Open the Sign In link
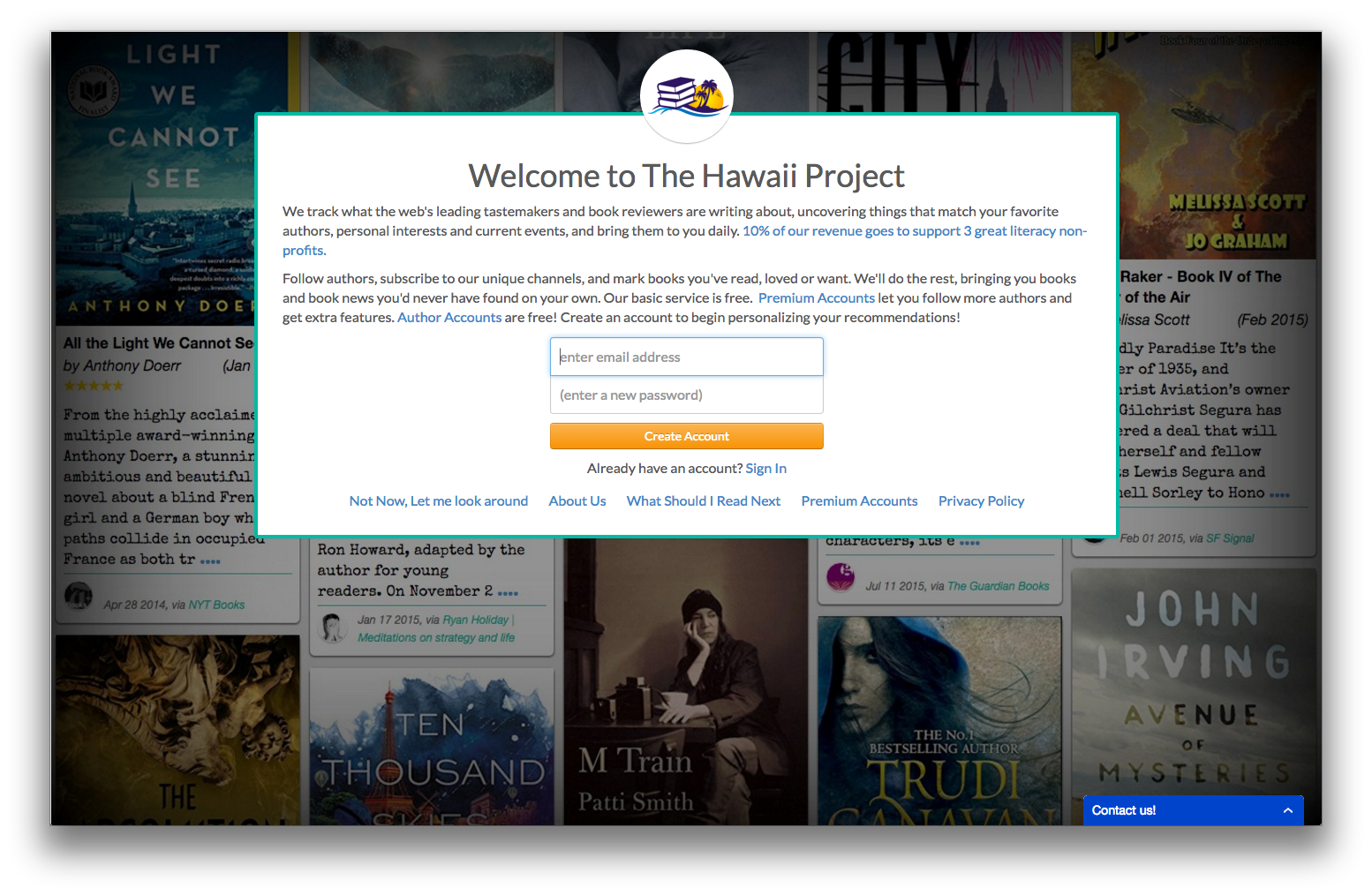Screen dimensions: 1372x895 click(x=765, y=469)
